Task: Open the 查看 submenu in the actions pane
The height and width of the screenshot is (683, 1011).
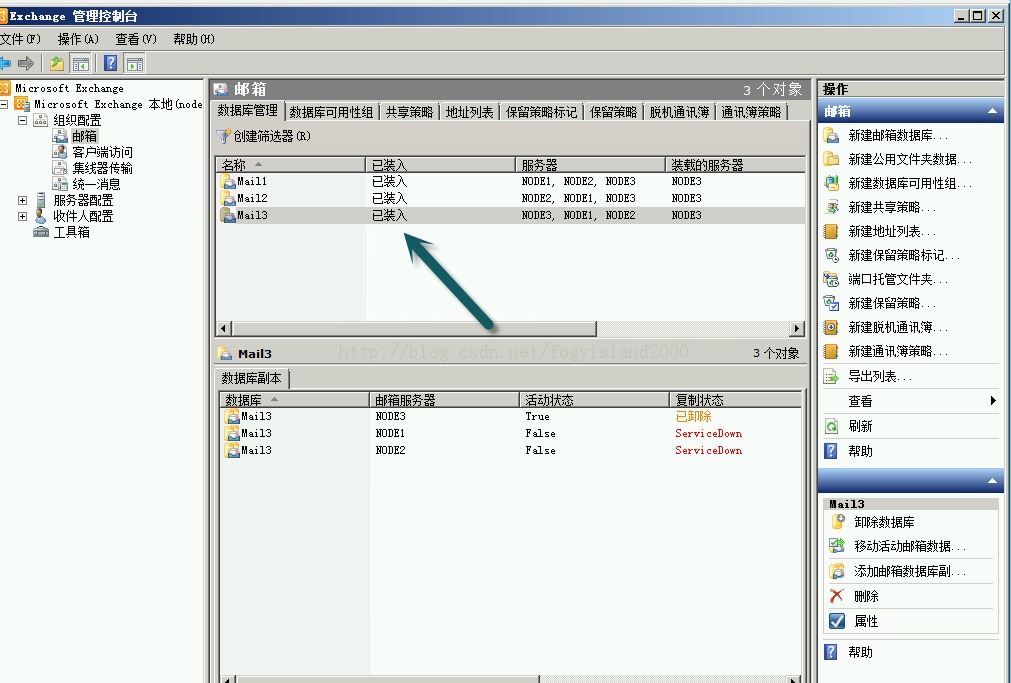Action: 911,401
